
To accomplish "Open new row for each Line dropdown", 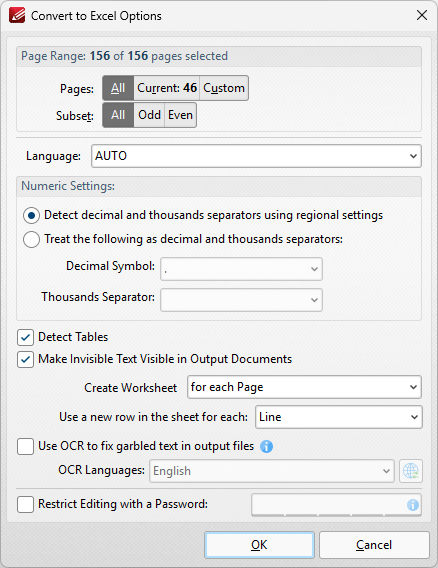I will (339, 417).
